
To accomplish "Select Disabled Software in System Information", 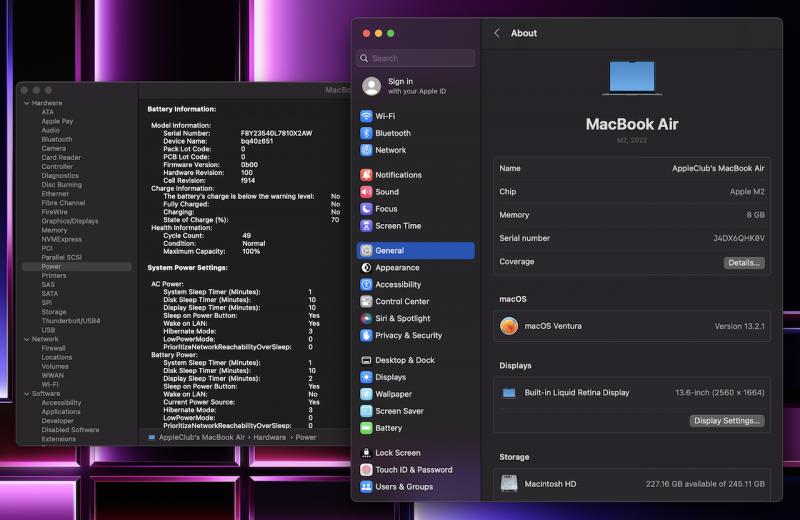I will coord(70,430).
